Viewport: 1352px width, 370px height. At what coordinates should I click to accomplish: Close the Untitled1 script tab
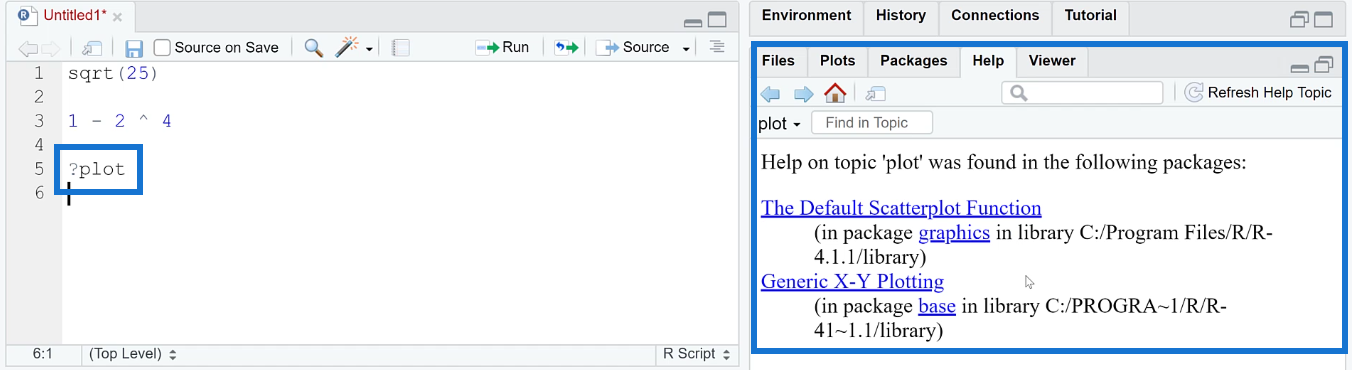118,18
